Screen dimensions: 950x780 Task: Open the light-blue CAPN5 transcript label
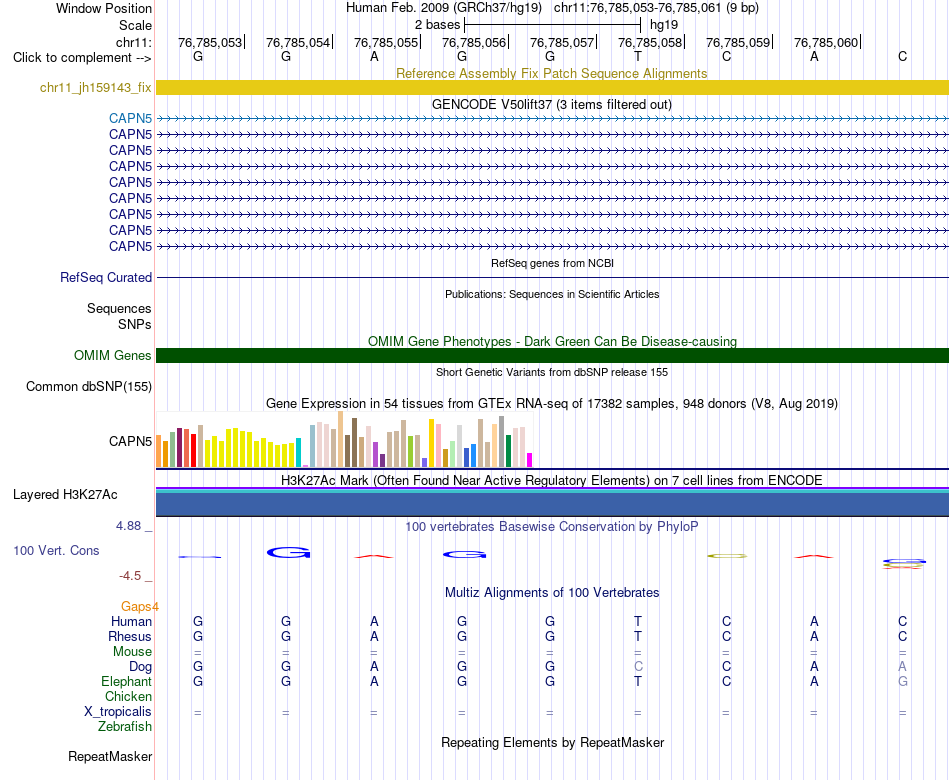point(130,118)
